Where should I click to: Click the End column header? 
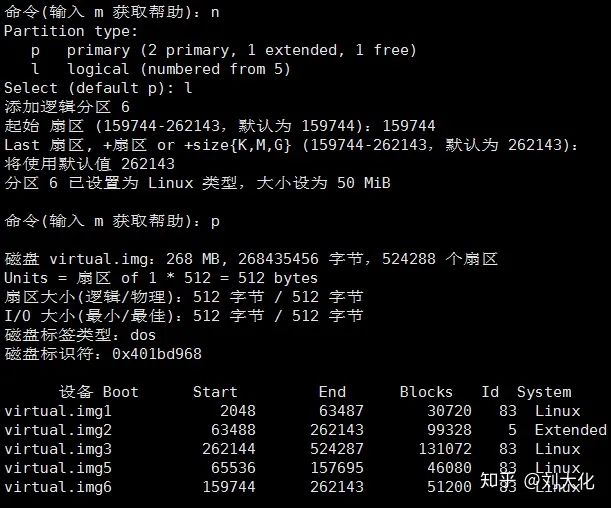click(332, 392)
